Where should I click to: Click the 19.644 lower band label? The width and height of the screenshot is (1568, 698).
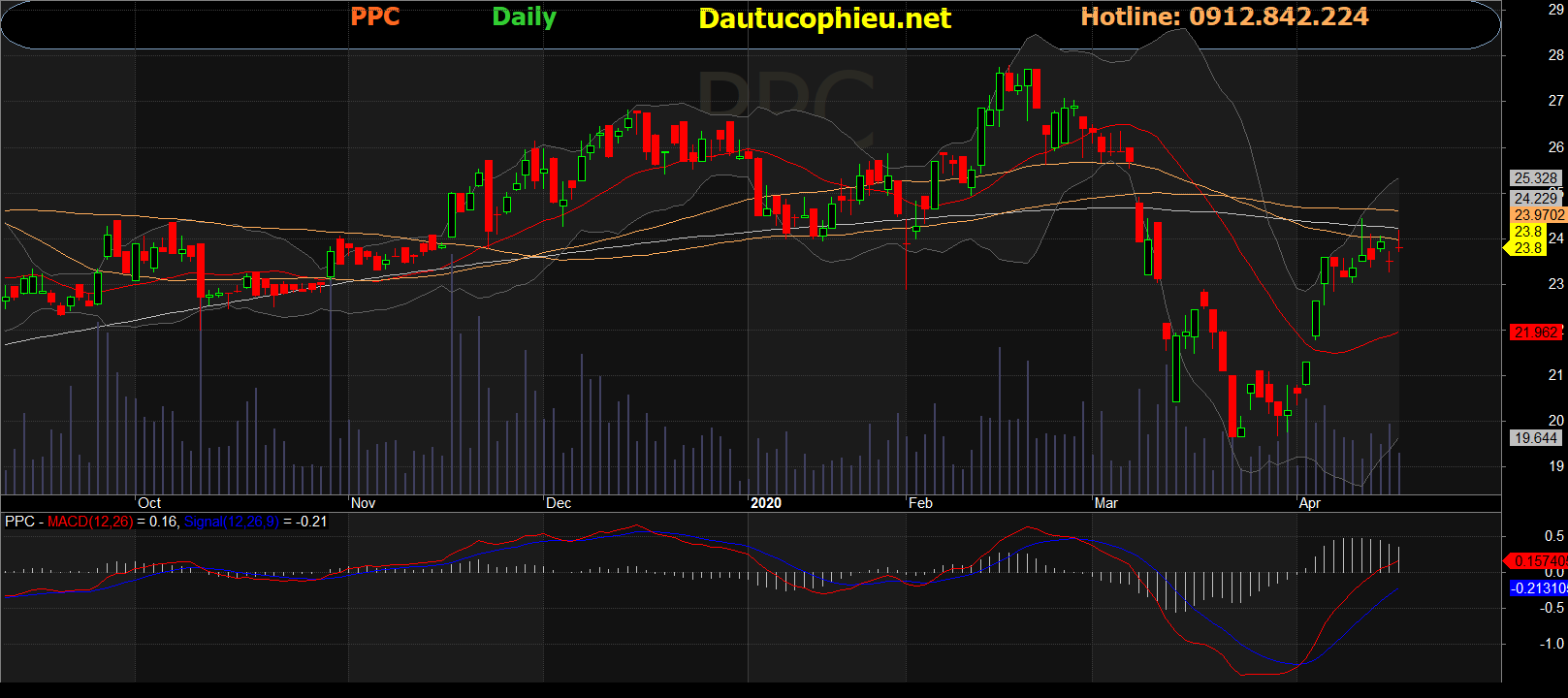point(1535,438)
